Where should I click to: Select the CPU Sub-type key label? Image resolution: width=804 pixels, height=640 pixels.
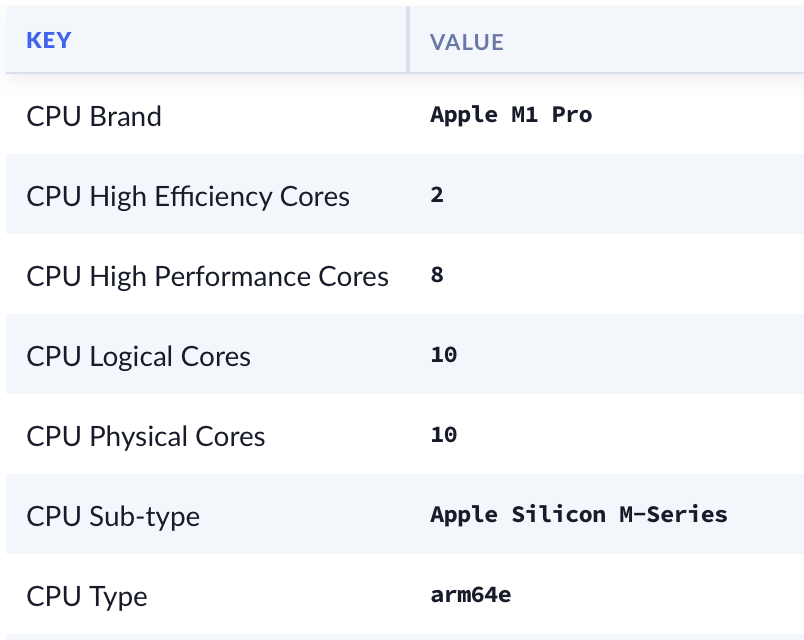(113, 516)
